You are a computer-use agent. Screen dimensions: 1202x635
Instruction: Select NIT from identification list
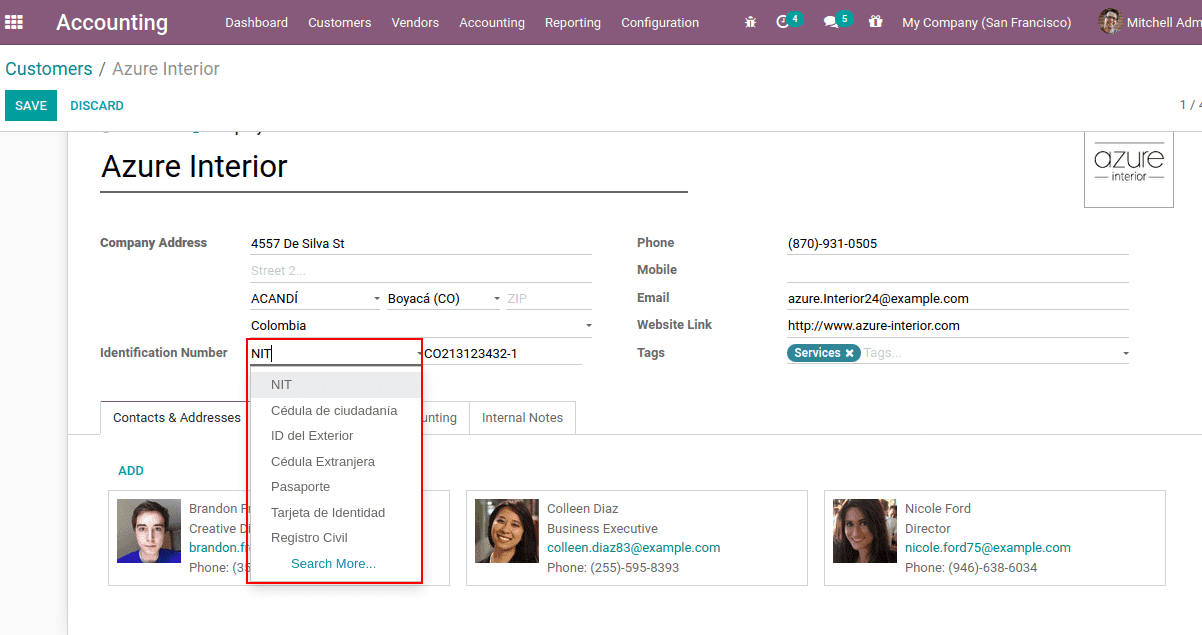coord(335,385)
